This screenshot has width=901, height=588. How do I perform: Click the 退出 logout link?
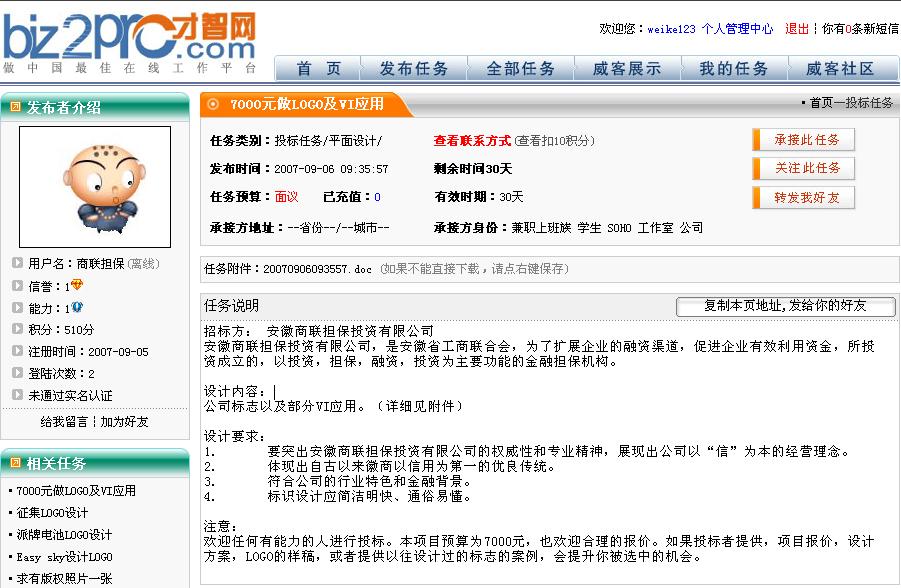click(797, 29)
